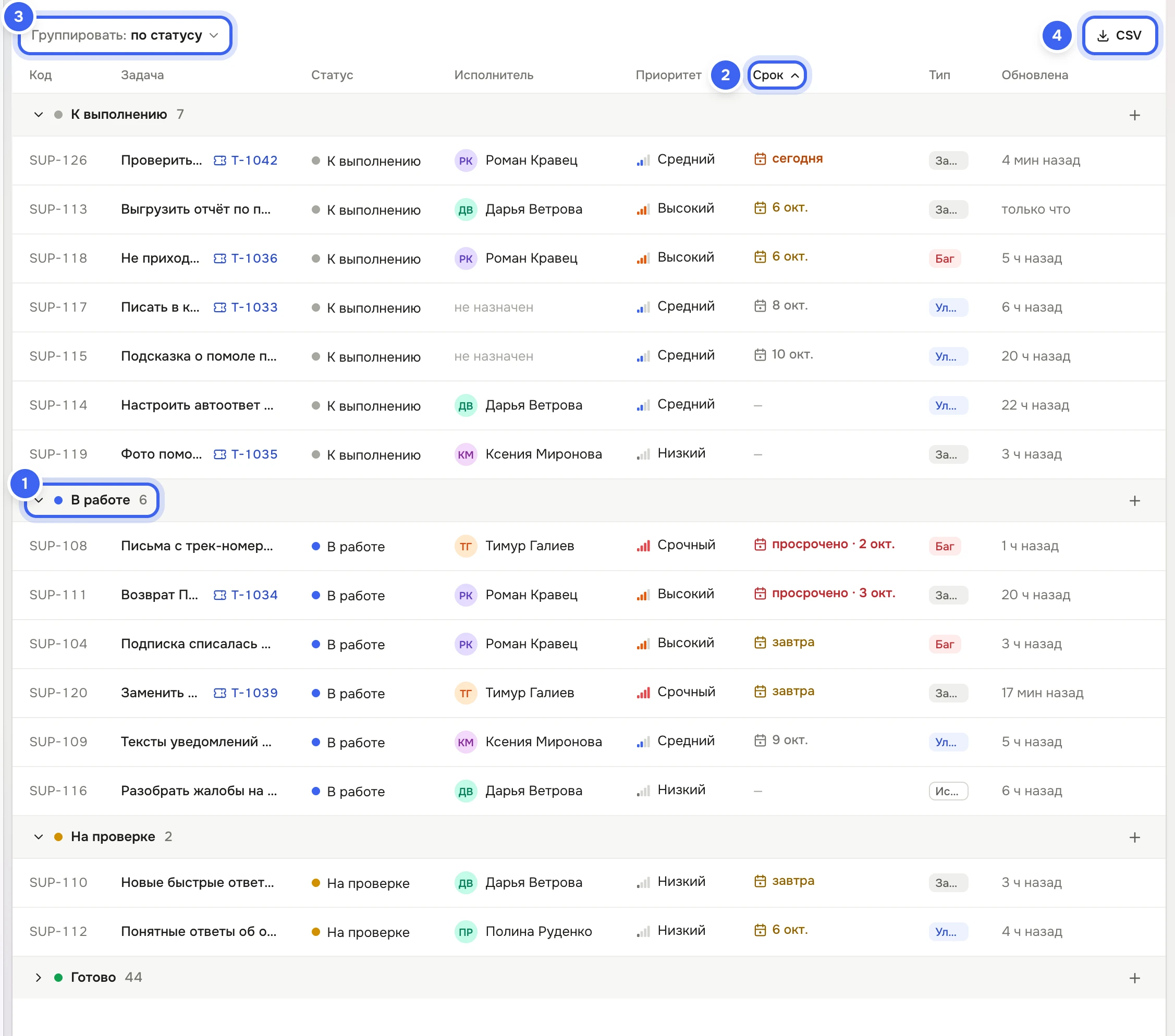This screenshot has width=1175, height=1036.
Task: Open task SUP-115 Подсказка о помоле
Action: (198, 356)
